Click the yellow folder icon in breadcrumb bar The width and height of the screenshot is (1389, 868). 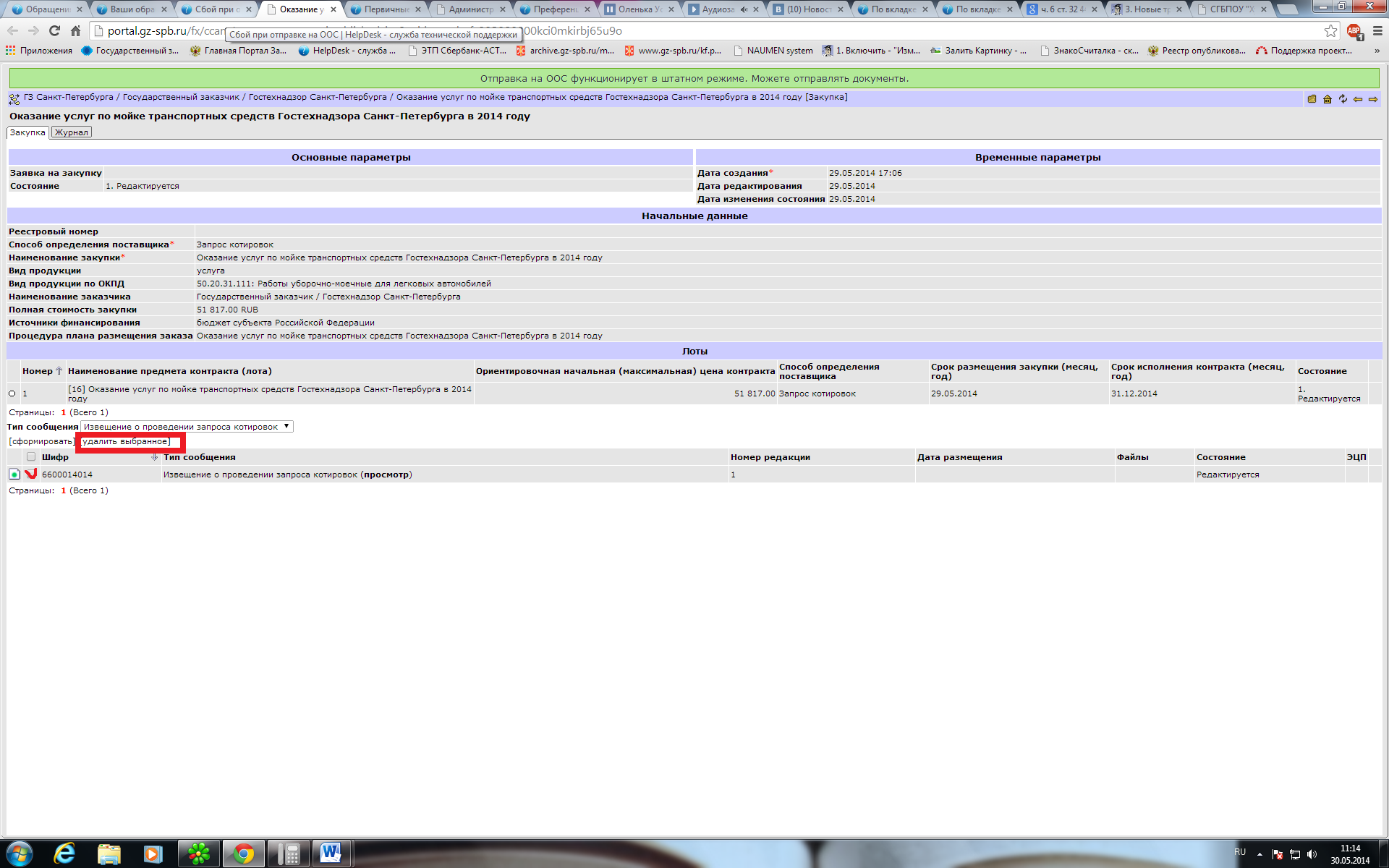coord(1312,99)
